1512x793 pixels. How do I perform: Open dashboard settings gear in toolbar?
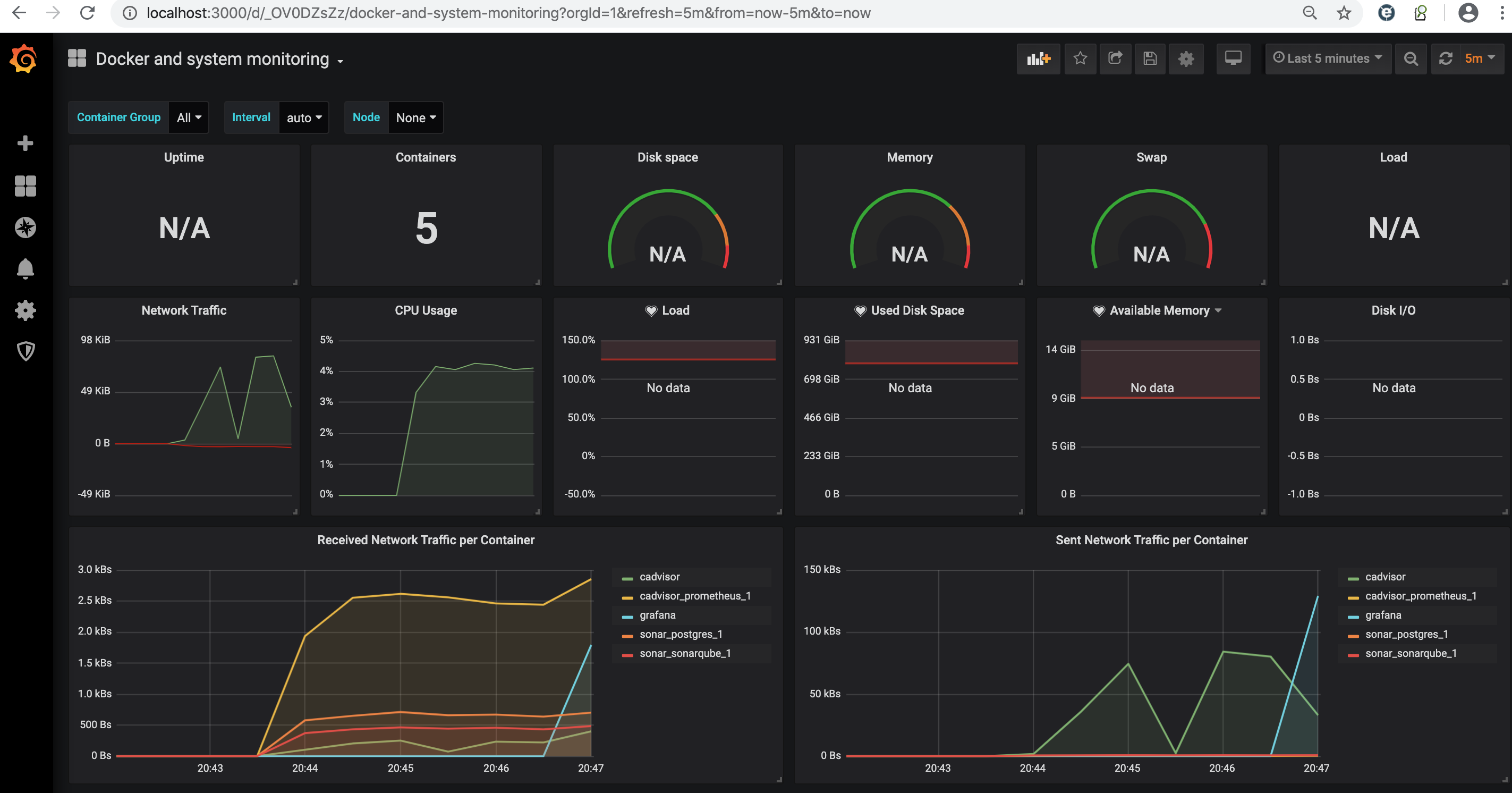(x=1186, y=59)
